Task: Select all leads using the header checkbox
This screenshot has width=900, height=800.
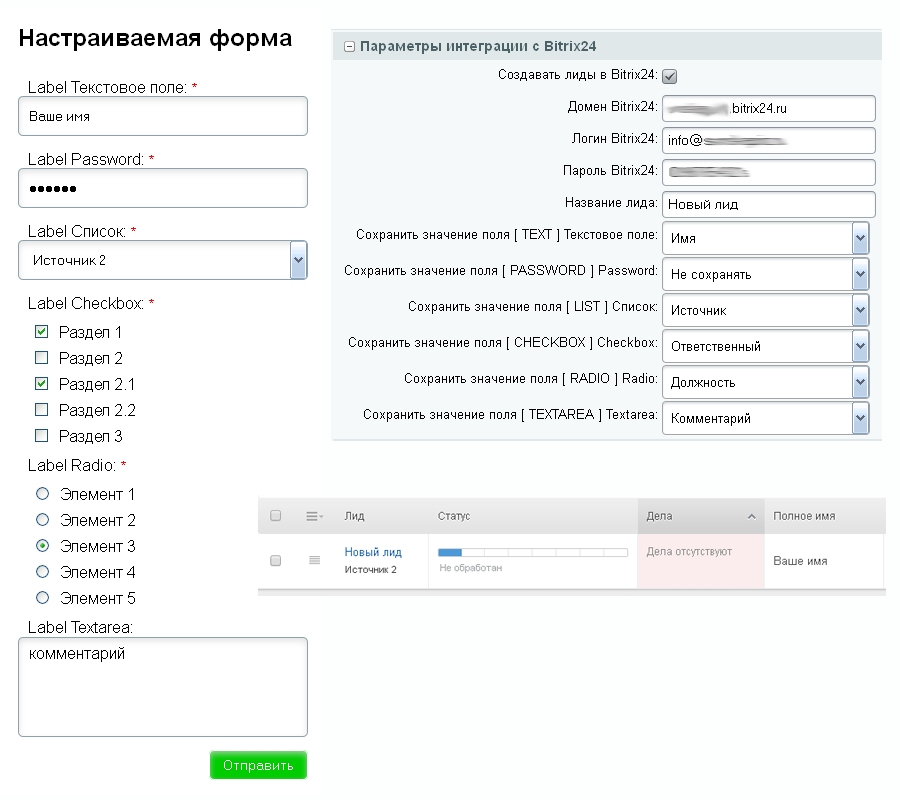Action: pos(276,516)
